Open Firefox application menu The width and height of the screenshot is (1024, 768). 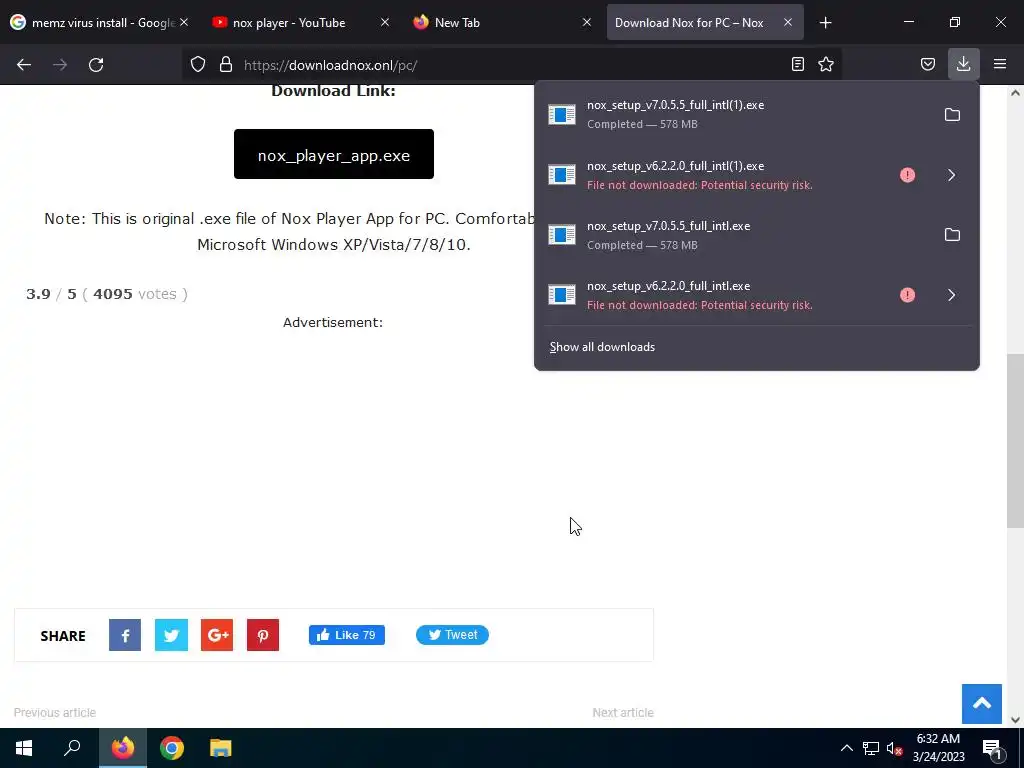(x=1000, y=64)
